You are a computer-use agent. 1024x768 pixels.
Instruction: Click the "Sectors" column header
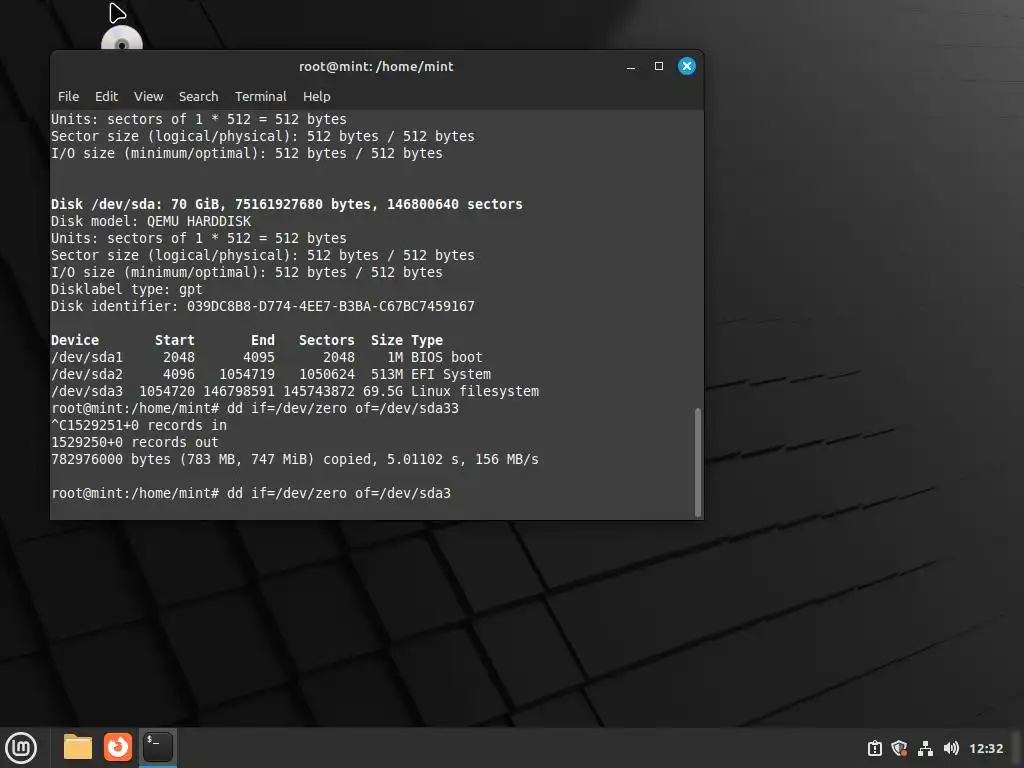(327, 340)
